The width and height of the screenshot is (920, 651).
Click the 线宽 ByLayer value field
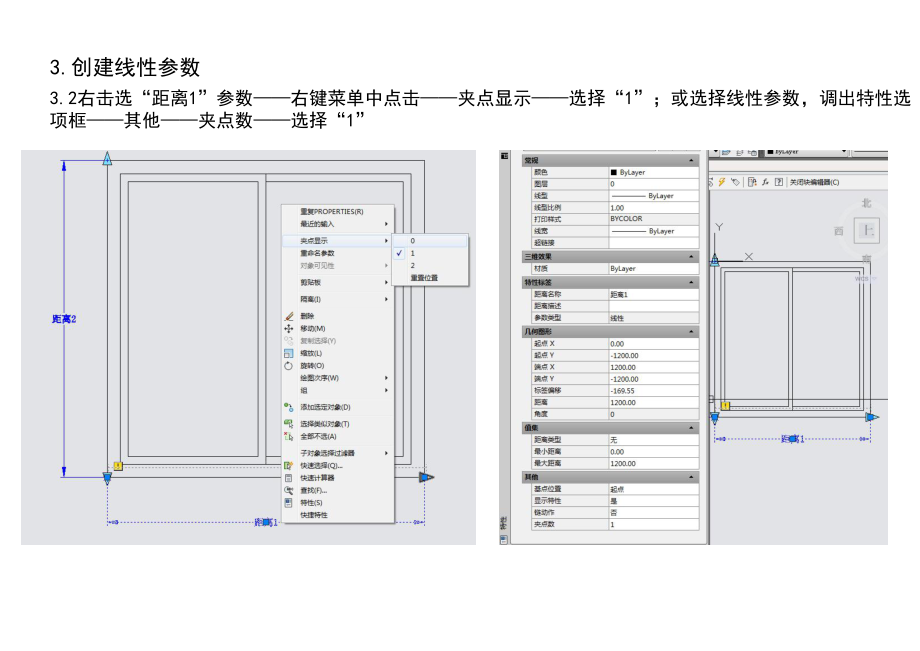point(654,231)
